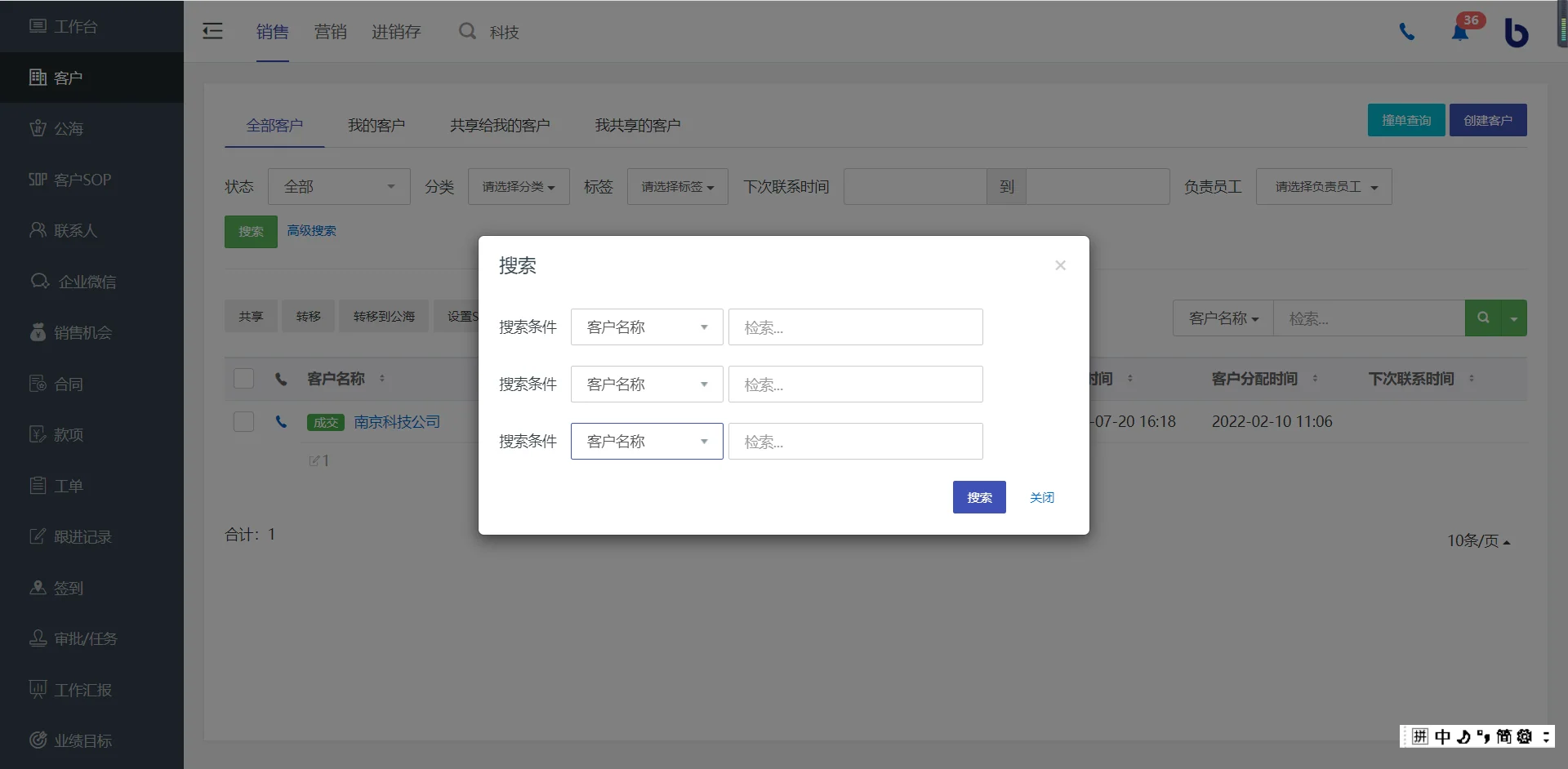The height and width of the screenshot is (769, 1568).
Task: Open the 请选择负责员工 dropdown
Action: (x=1324, y=187)
